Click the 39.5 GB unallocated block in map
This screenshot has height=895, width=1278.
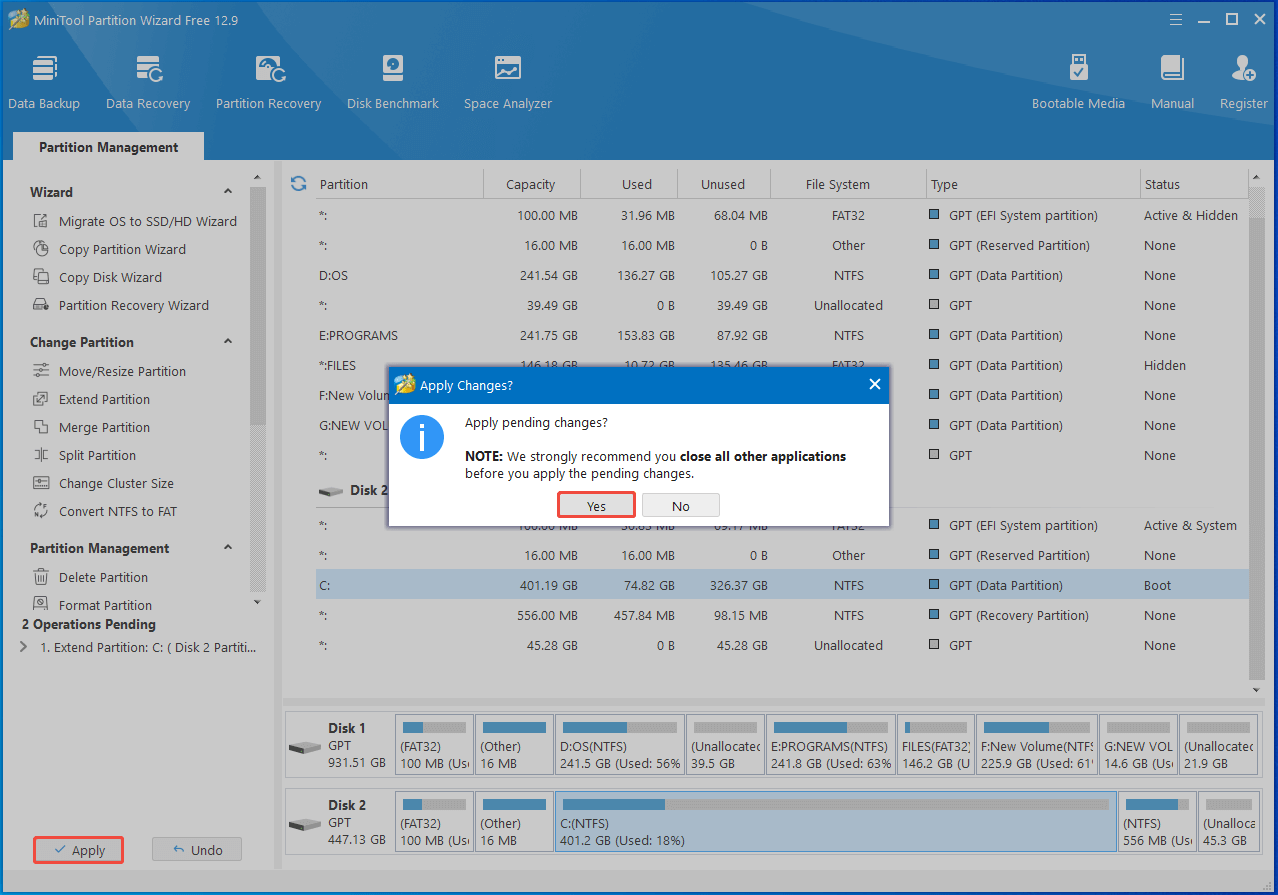tap(726, 744)
